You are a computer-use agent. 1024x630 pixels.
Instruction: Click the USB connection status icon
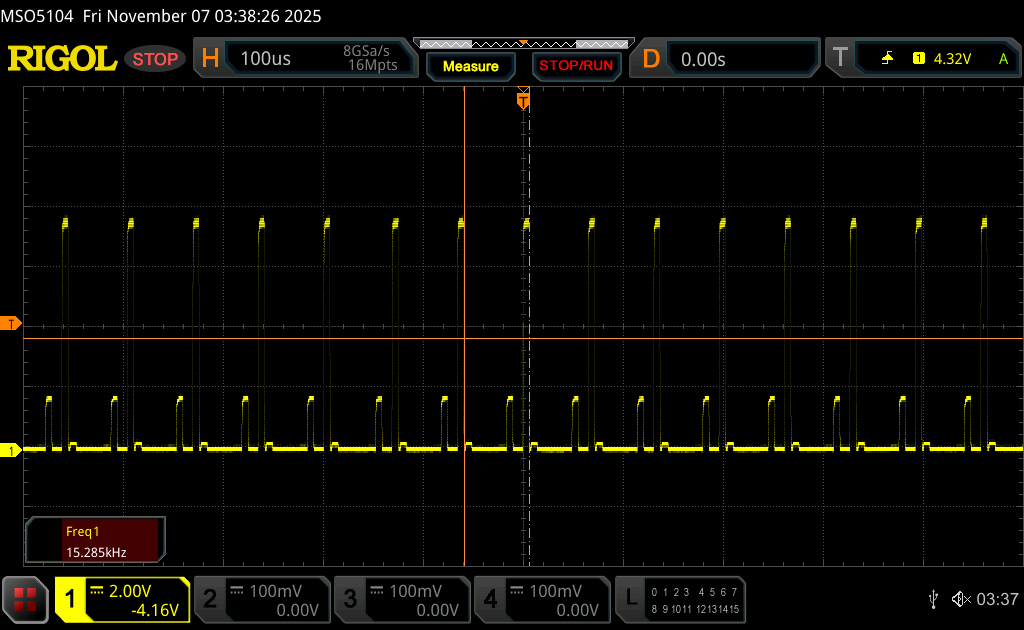[933, 599]
